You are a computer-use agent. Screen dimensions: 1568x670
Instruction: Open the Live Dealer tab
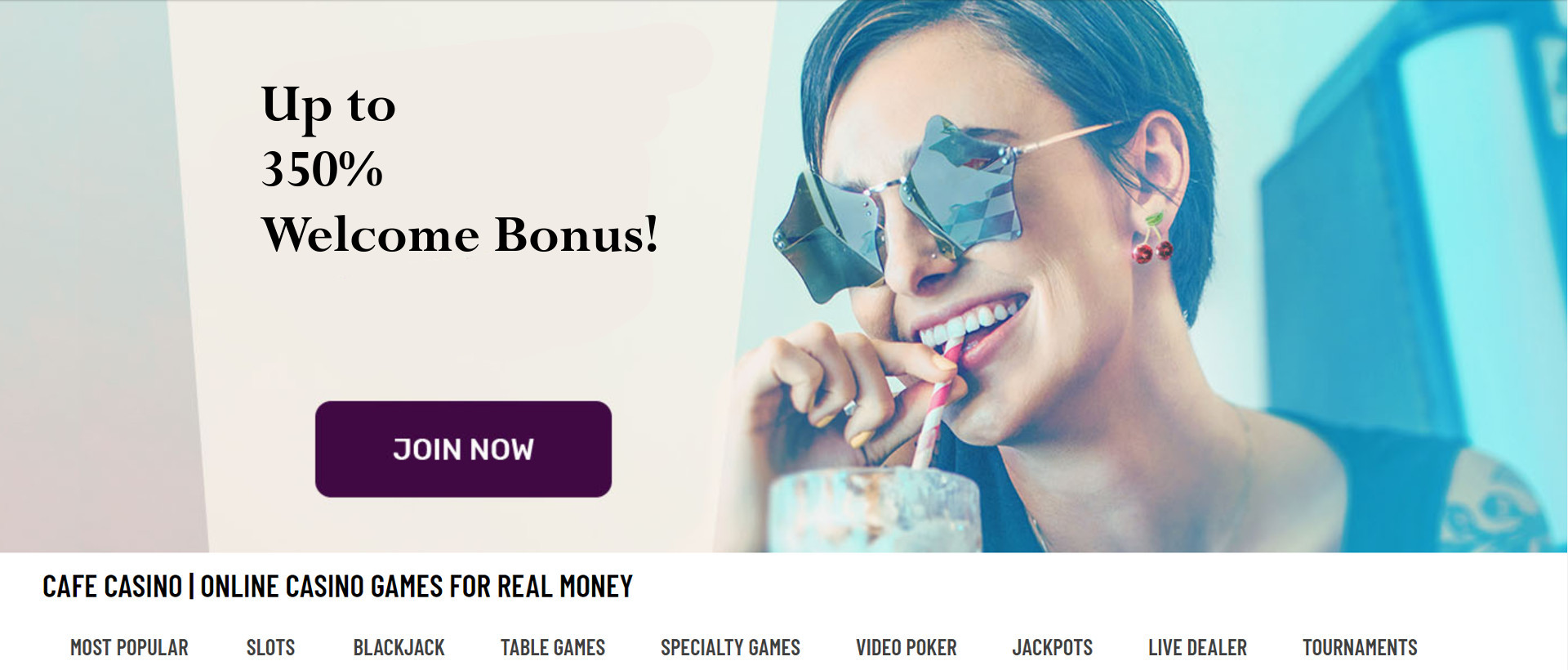[x=1197, y=647]
